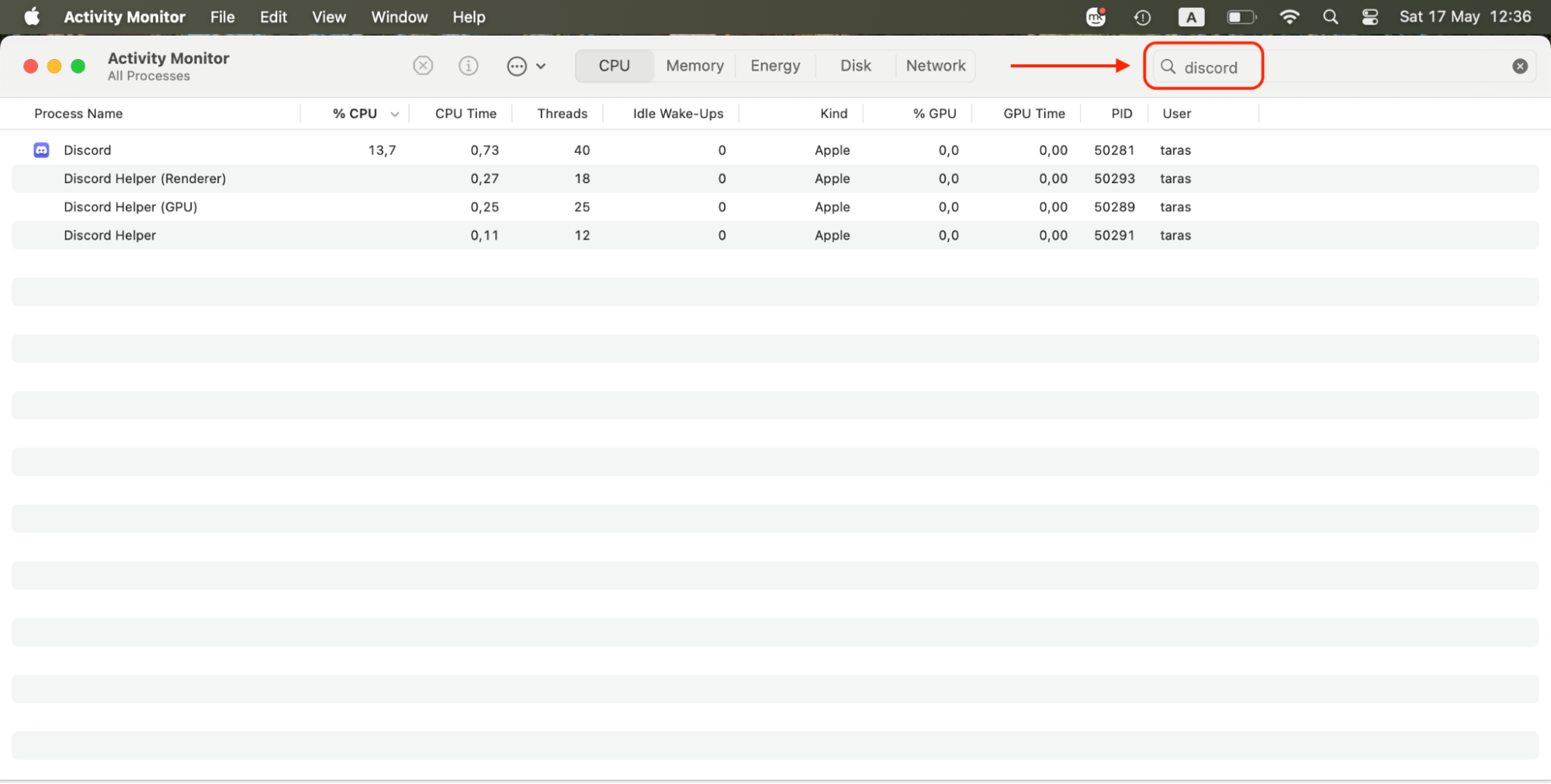The height and width of the screenshot is (784, 1551).
Task: Open the chevron dropdown next to ellipsis icon
Action: 542,66
